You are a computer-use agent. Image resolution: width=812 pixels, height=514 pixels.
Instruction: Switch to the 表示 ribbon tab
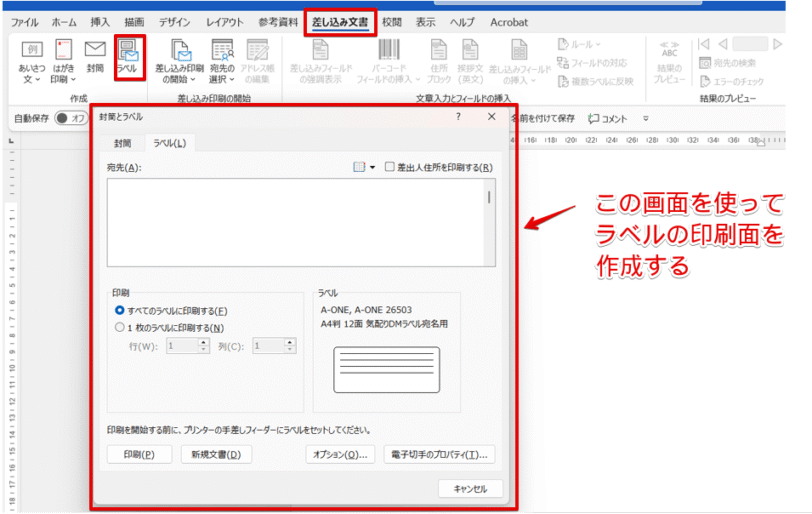pos(425,22)
